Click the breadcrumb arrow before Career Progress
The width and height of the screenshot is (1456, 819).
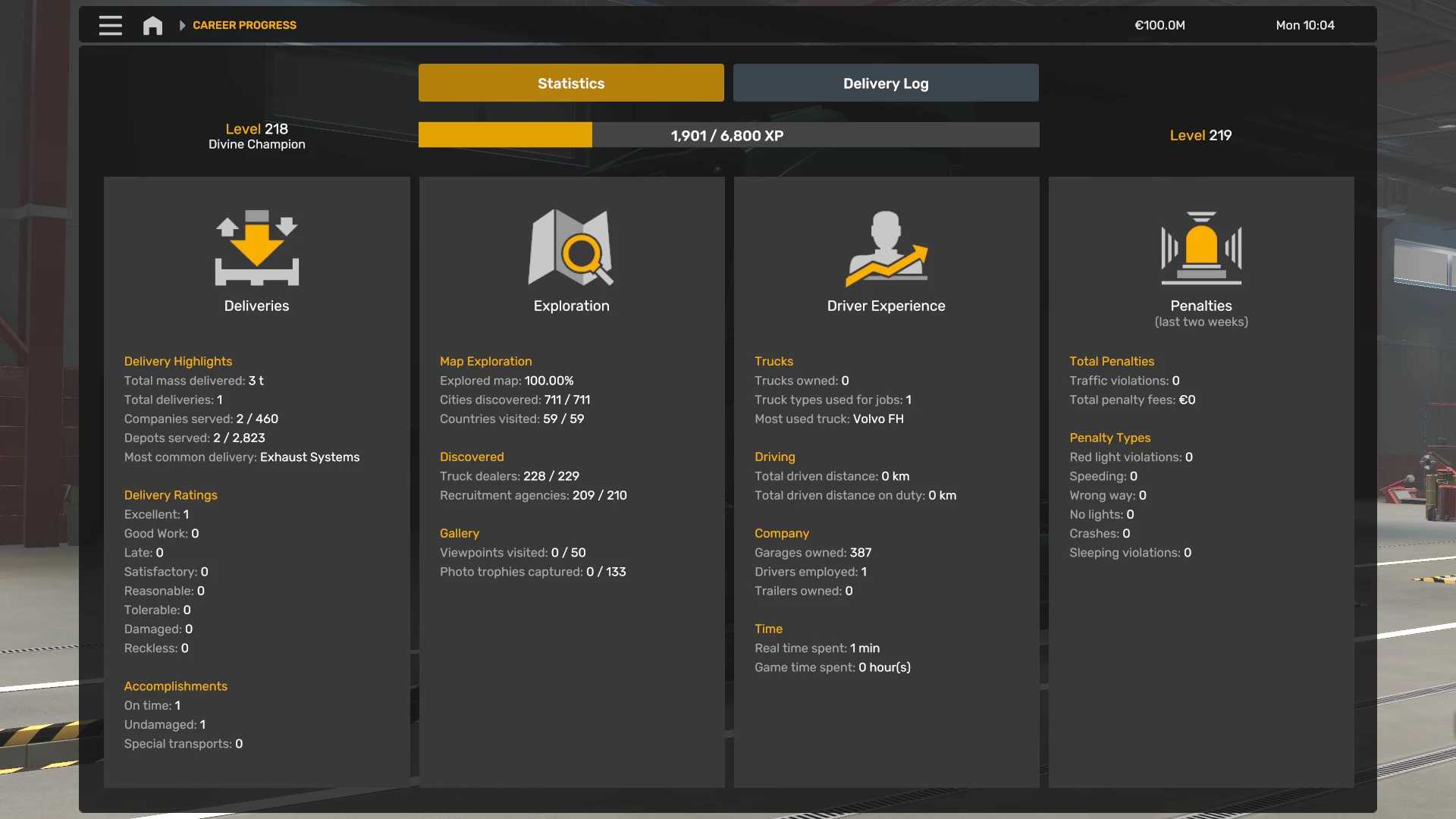pyautogui.click(x=182, y=25)
